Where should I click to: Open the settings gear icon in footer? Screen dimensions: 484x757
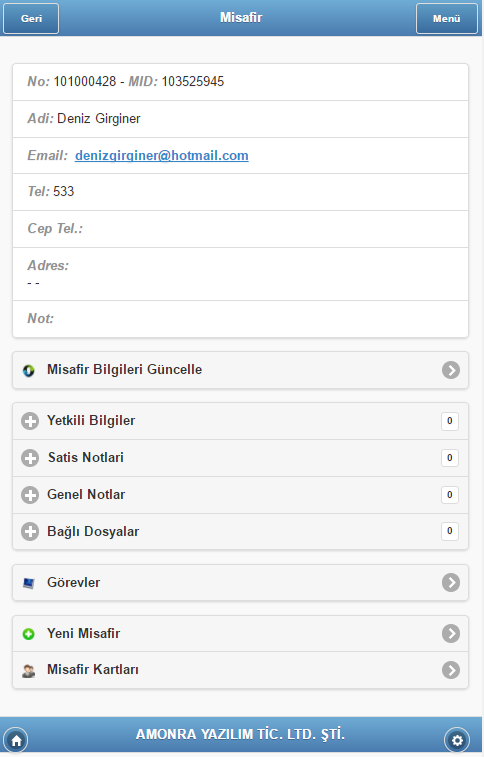tap(456, 740)
